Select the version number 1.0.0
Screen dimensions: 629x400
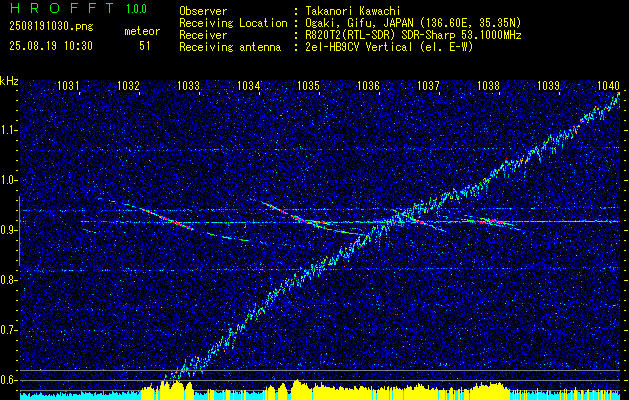tap(136, 8)
